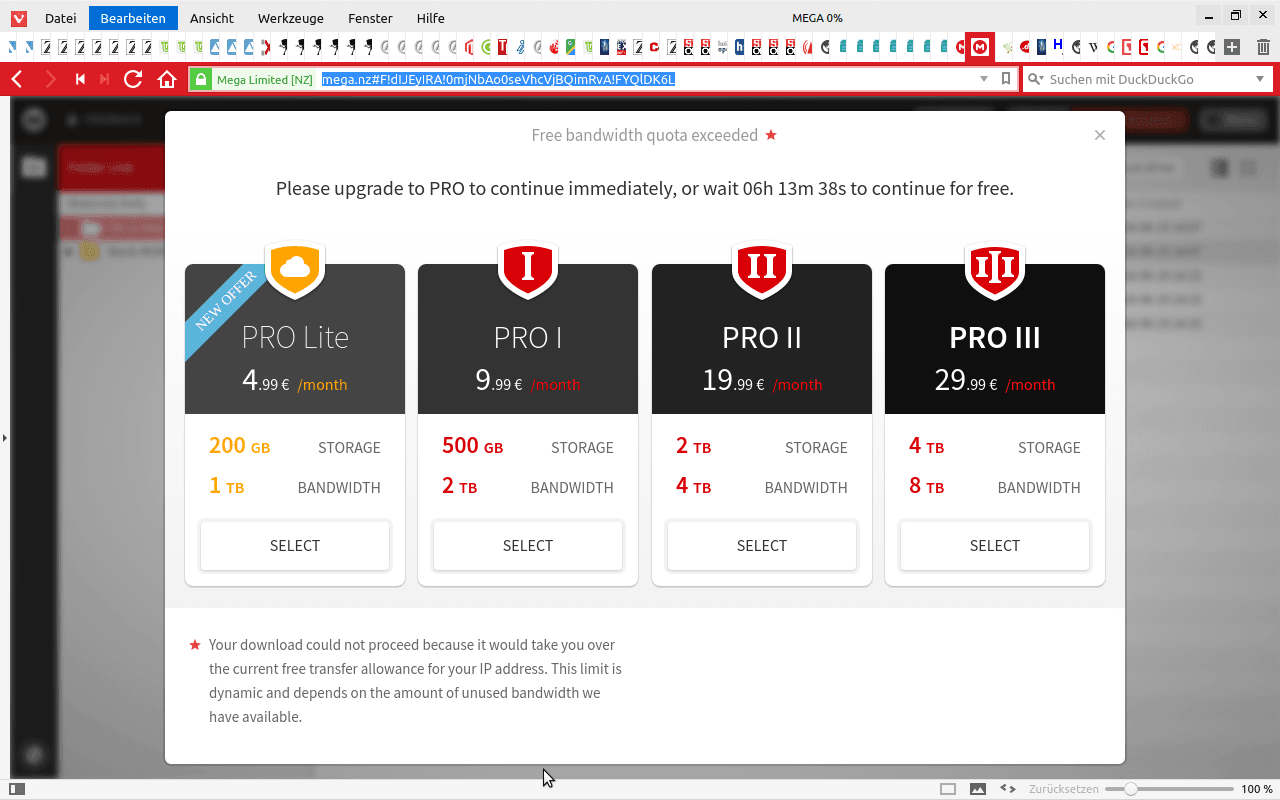Image resolution: width=1280 pixels, height=800 pixels.
Task: Click the '200 GB' storage value
Action: (x=240, y=446)
